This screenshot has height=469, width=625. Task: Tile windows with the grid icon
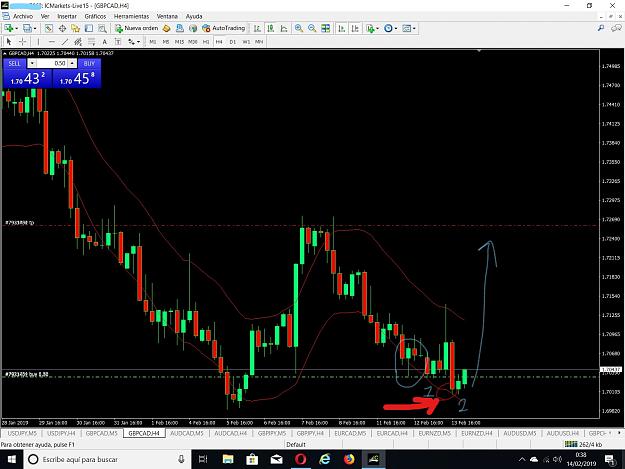point(326,28)
